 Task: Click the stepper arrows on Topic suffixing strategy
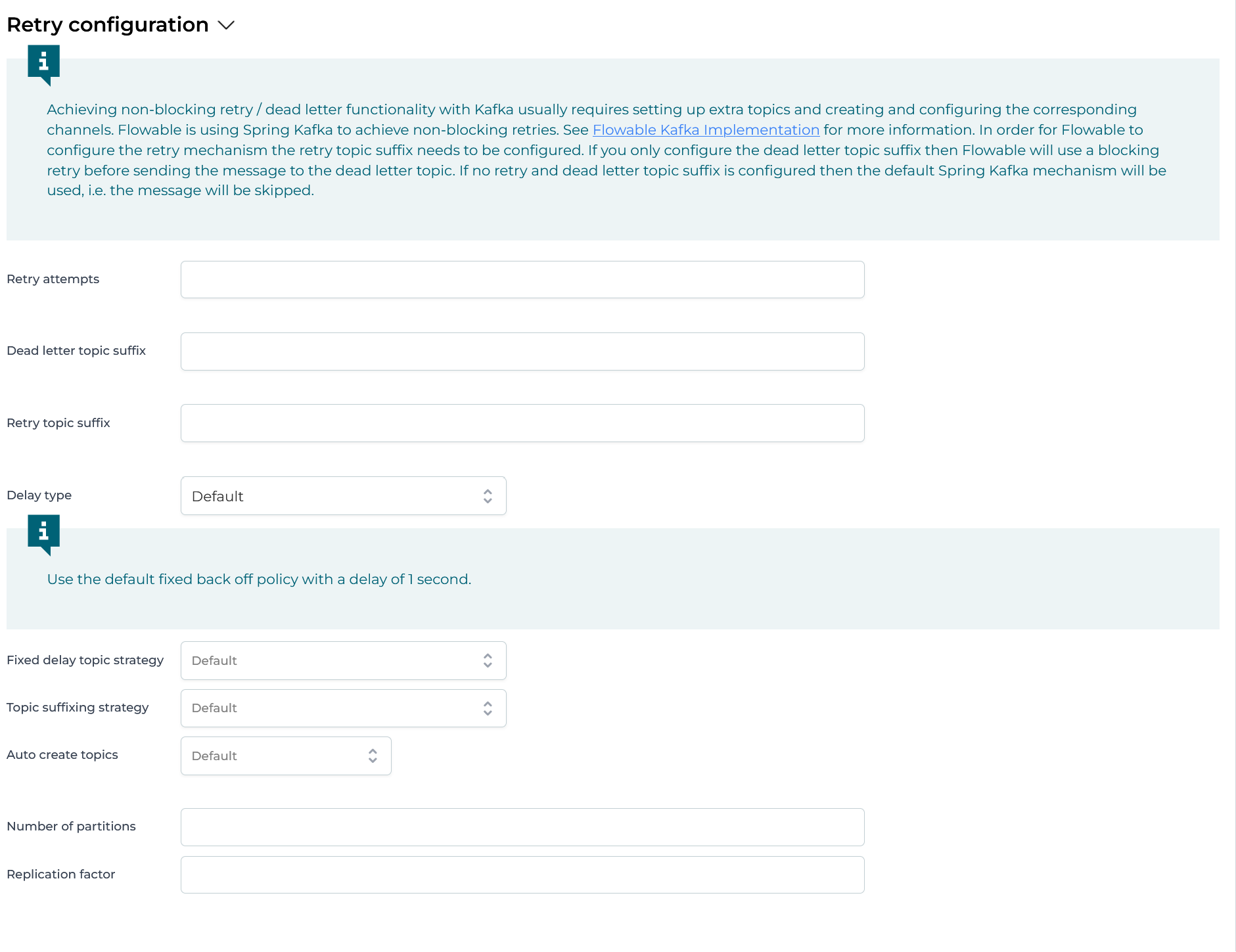pos(487,708)
